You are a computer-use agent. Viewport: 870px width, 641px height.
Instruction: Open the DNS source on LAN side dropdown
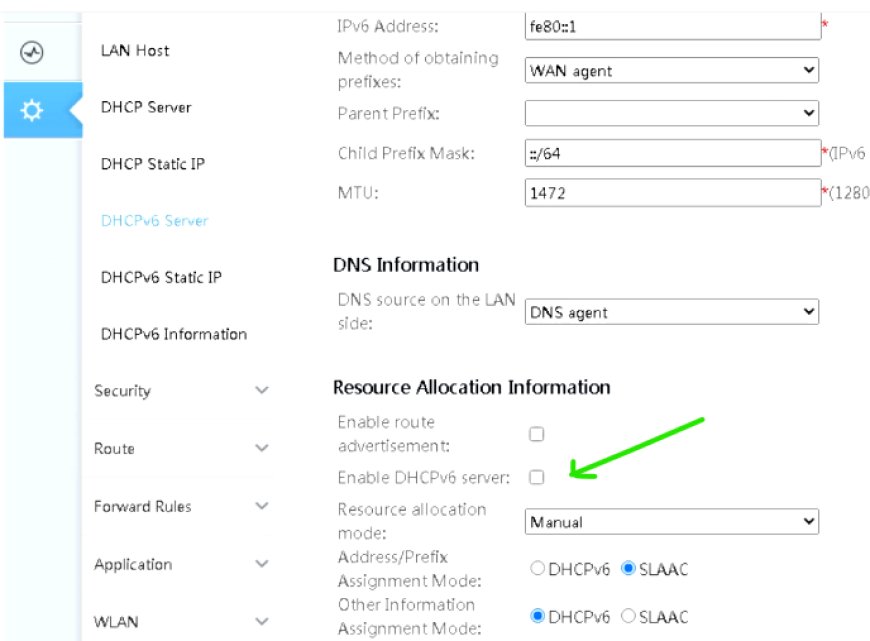pyautogui.click(x=672, y=312)
